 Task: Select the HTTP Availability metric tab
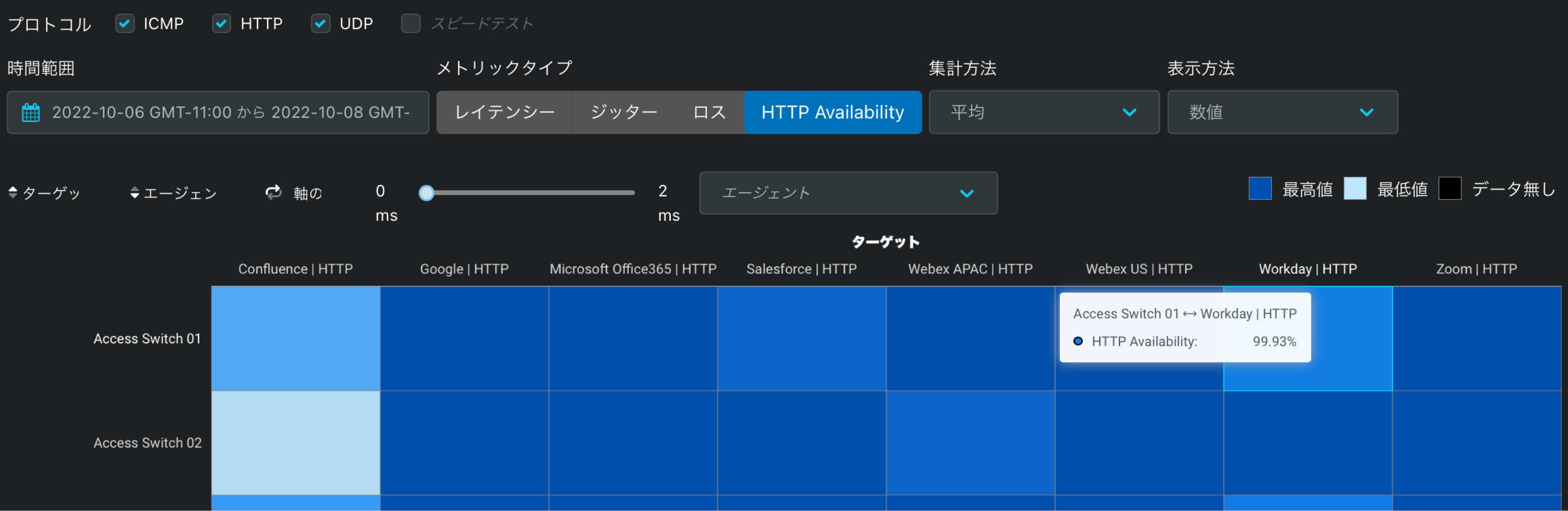[x=833, y=113]
